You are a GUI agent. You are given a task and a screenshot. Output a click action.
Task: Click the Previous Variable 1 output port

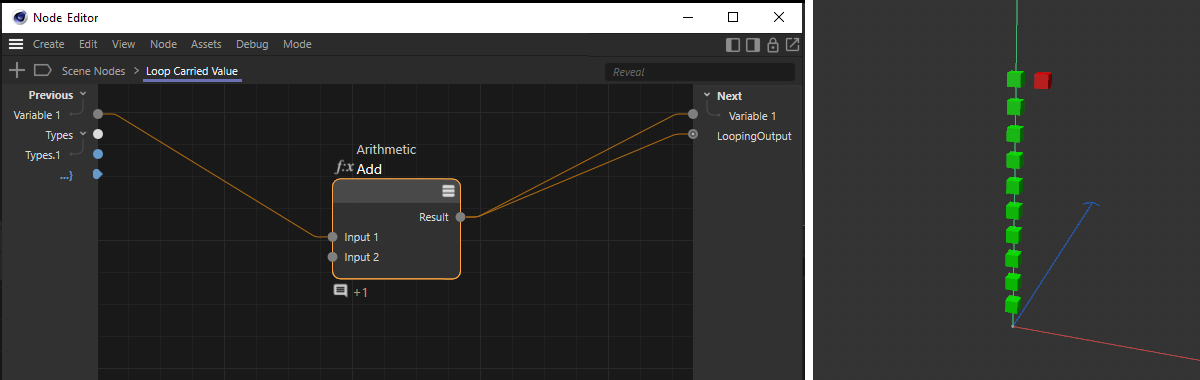pyautogui.click(x=97, y=114)
